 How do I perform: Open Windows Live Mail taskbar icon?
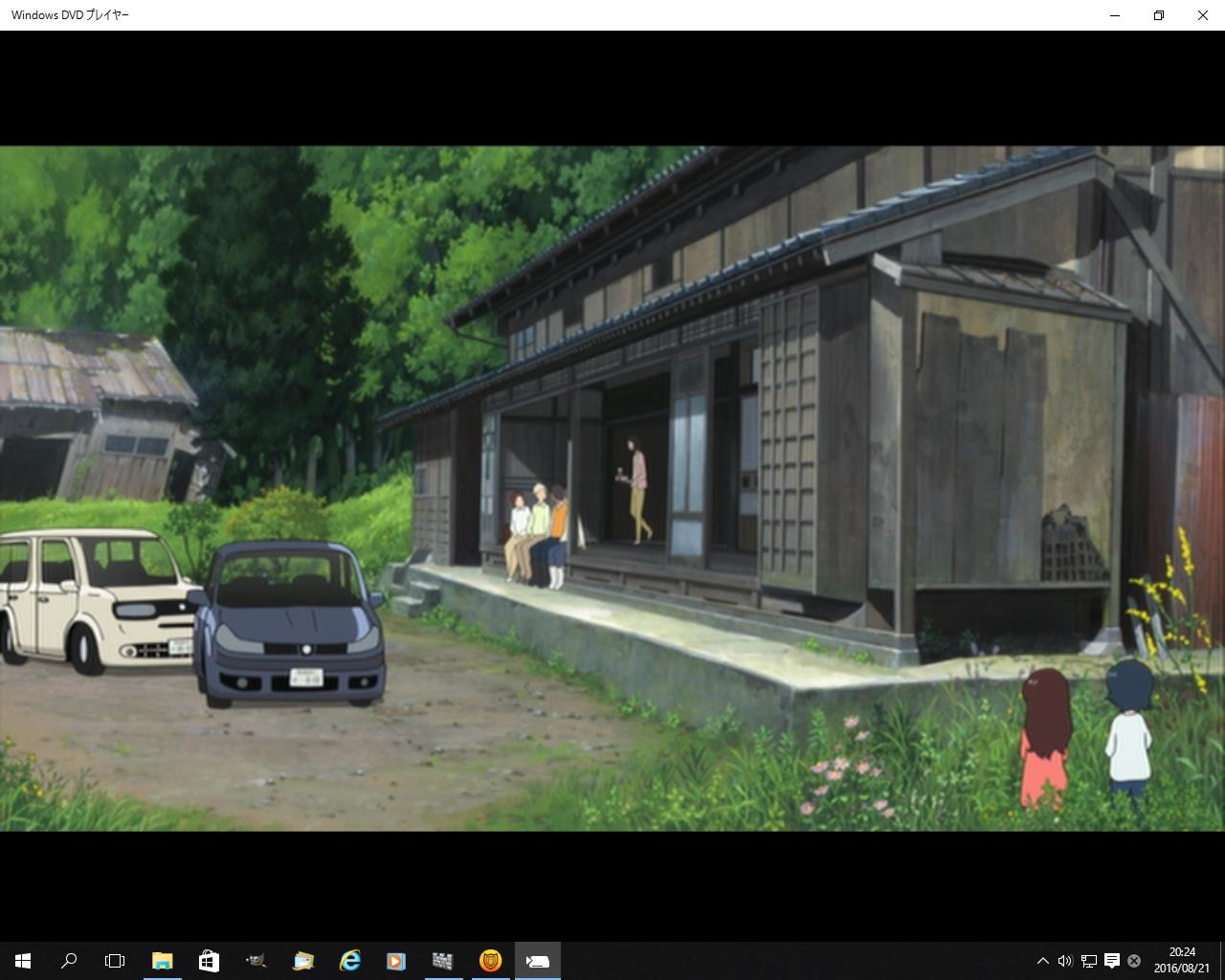point(302,961)
